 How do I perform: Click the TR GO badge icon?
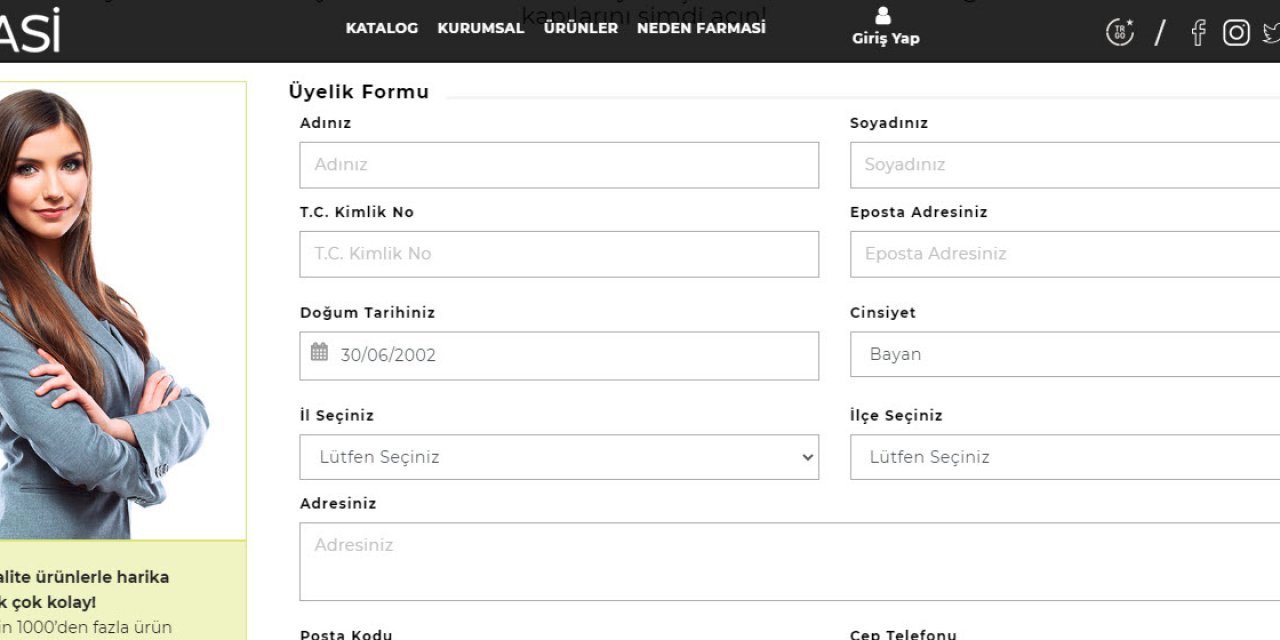[x=1120, y=32]
